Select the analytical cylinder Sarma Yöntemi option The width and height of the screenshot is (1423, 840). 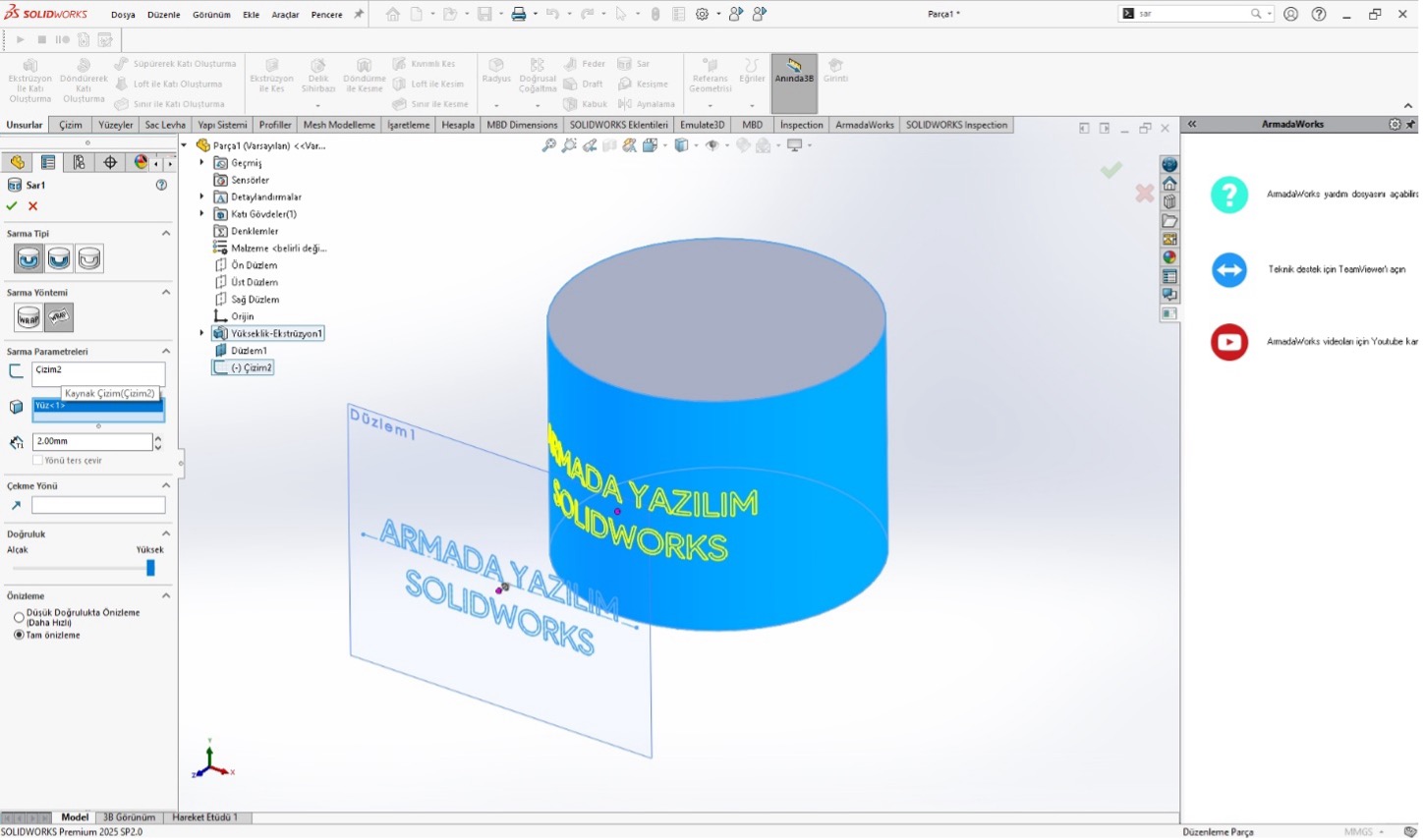point(28,318)
